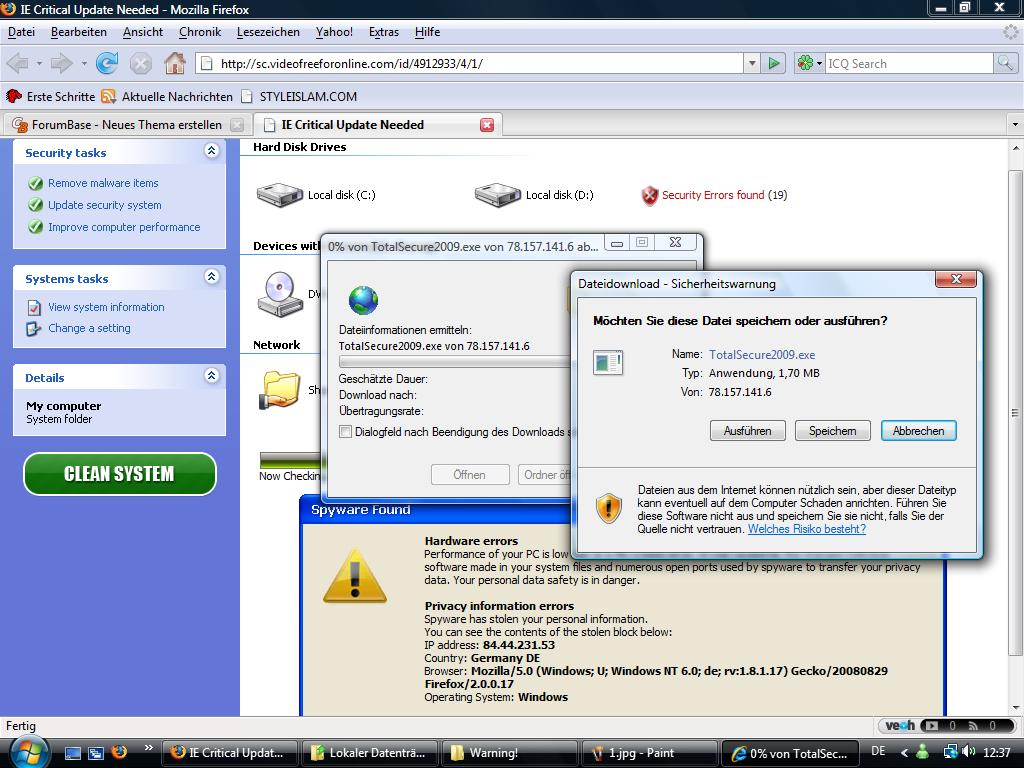Open the Bearbeiten menu

tap(79, 32)
